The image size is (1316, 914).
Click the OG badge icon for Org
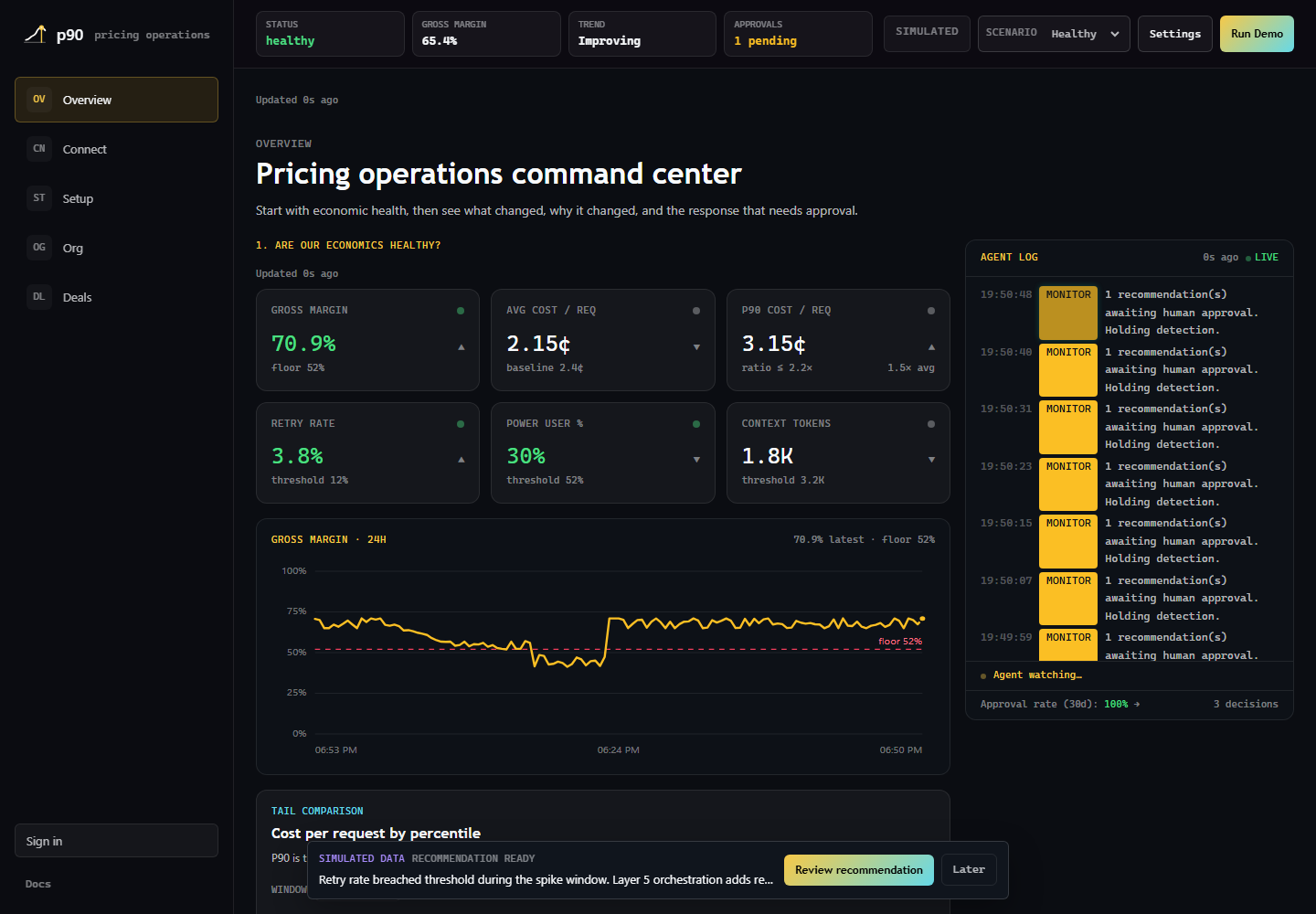tap(39, 248)
